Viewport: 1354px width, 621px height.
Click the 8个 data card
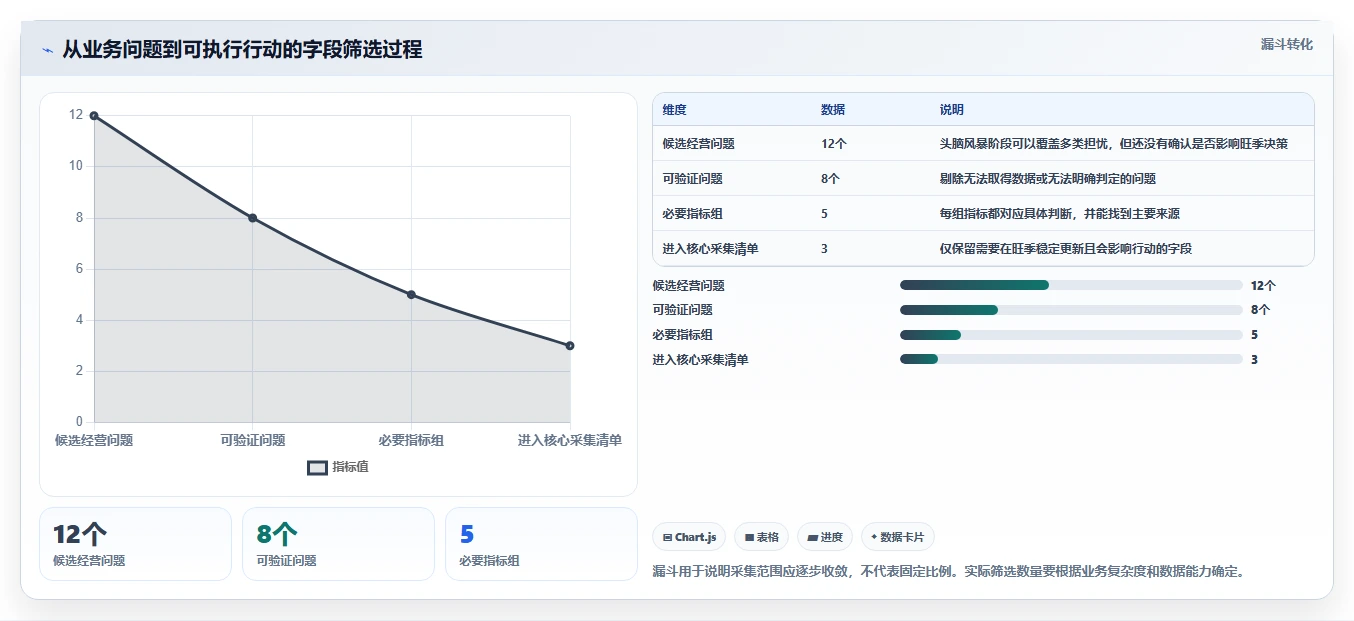tap(338, 544)
